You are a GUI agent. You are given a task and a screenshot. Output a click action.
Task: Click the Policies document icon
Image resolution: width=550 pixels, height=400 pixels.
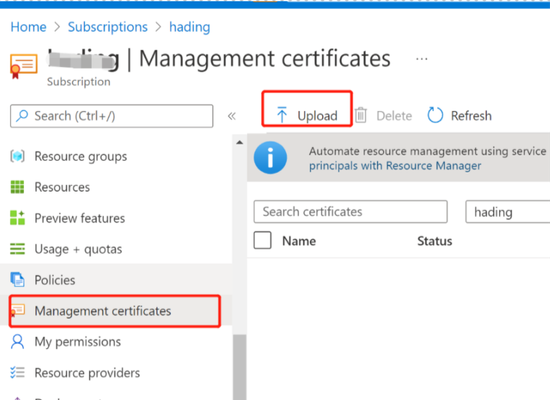(18, 280)
